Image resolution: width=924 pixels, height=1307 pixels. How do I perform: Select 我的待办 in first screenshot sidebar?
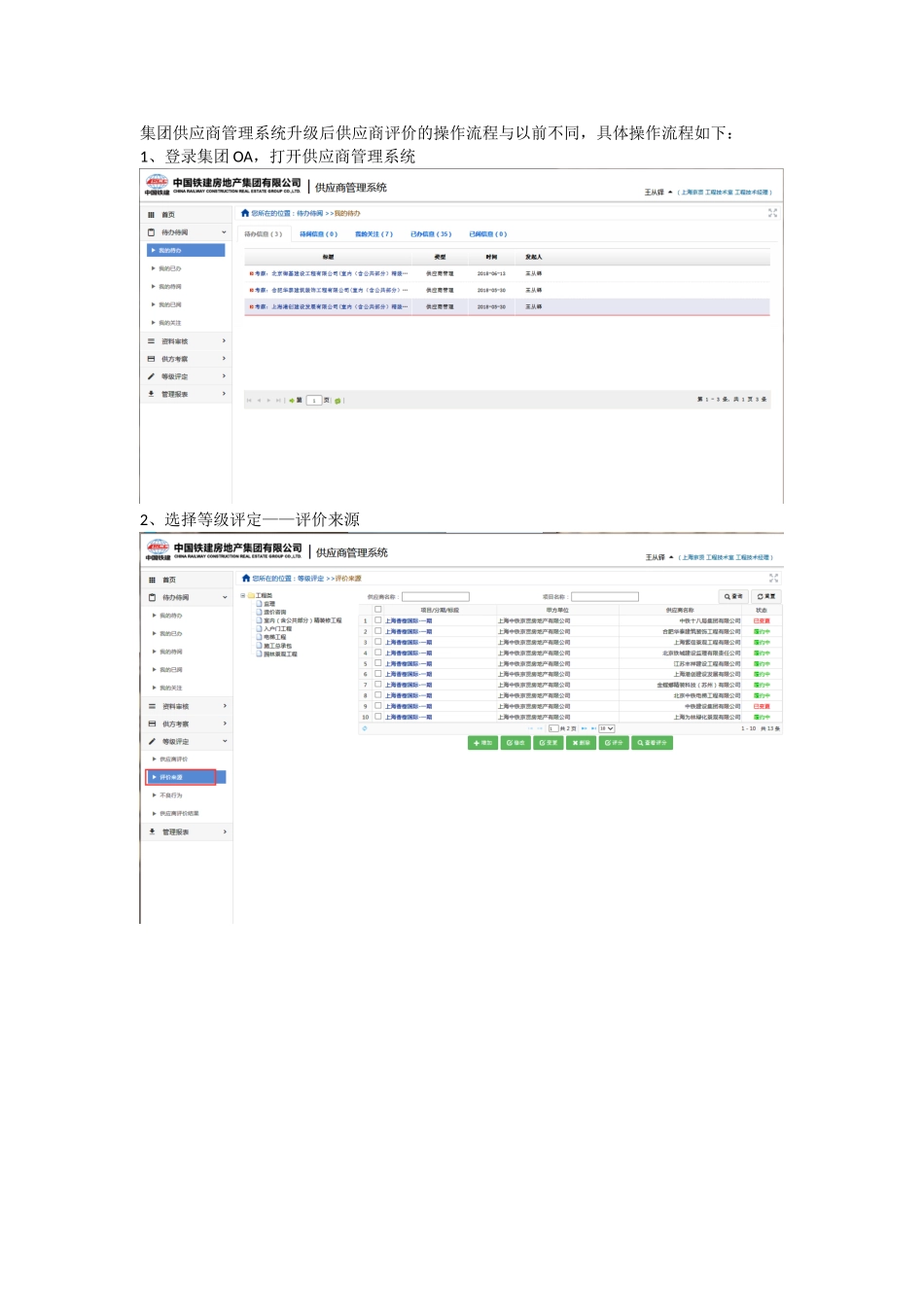click(x=186, y=251)
